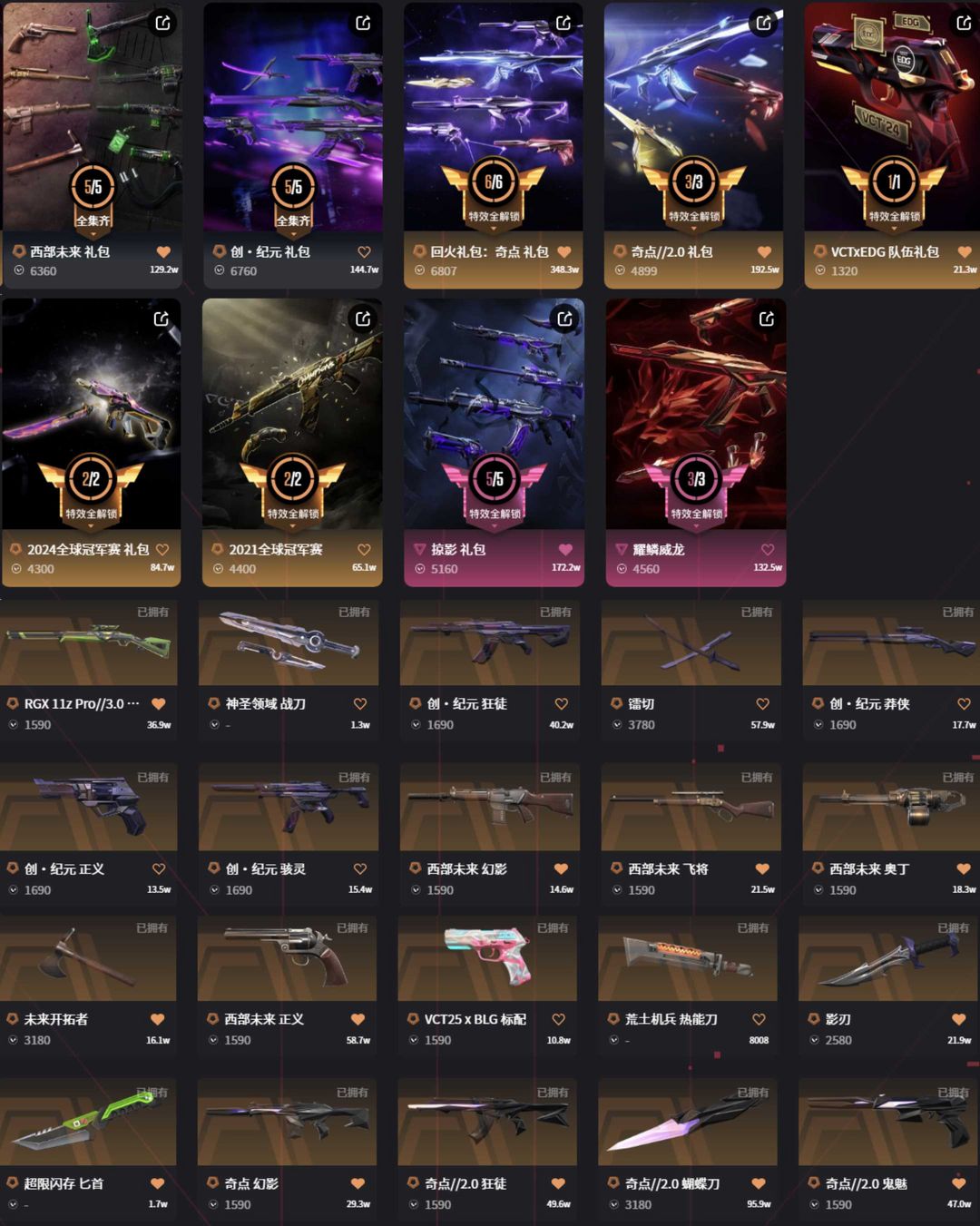Open the 雷切 skin thumbnail
Viewport: 980px width, 1226px height.
tap(691, 642)
